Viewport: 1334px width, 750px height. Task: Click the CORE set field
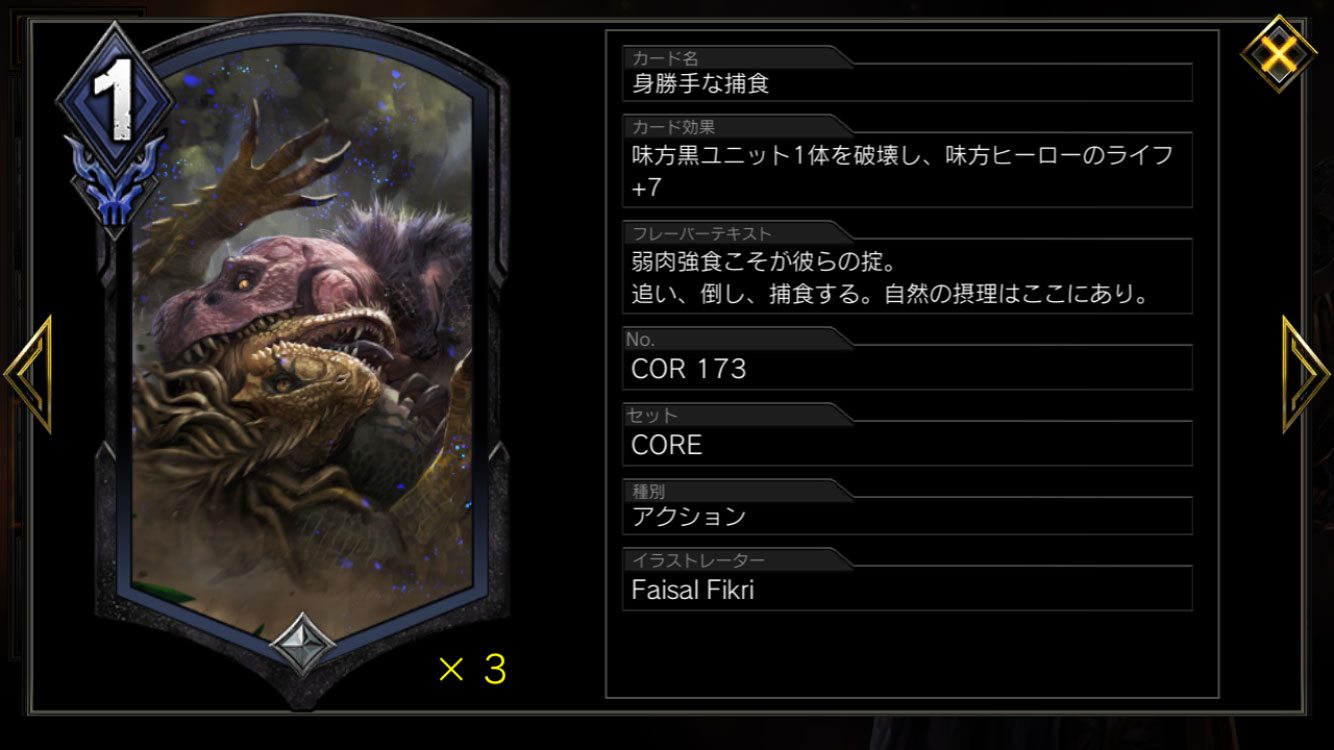[x=907, y=444]
